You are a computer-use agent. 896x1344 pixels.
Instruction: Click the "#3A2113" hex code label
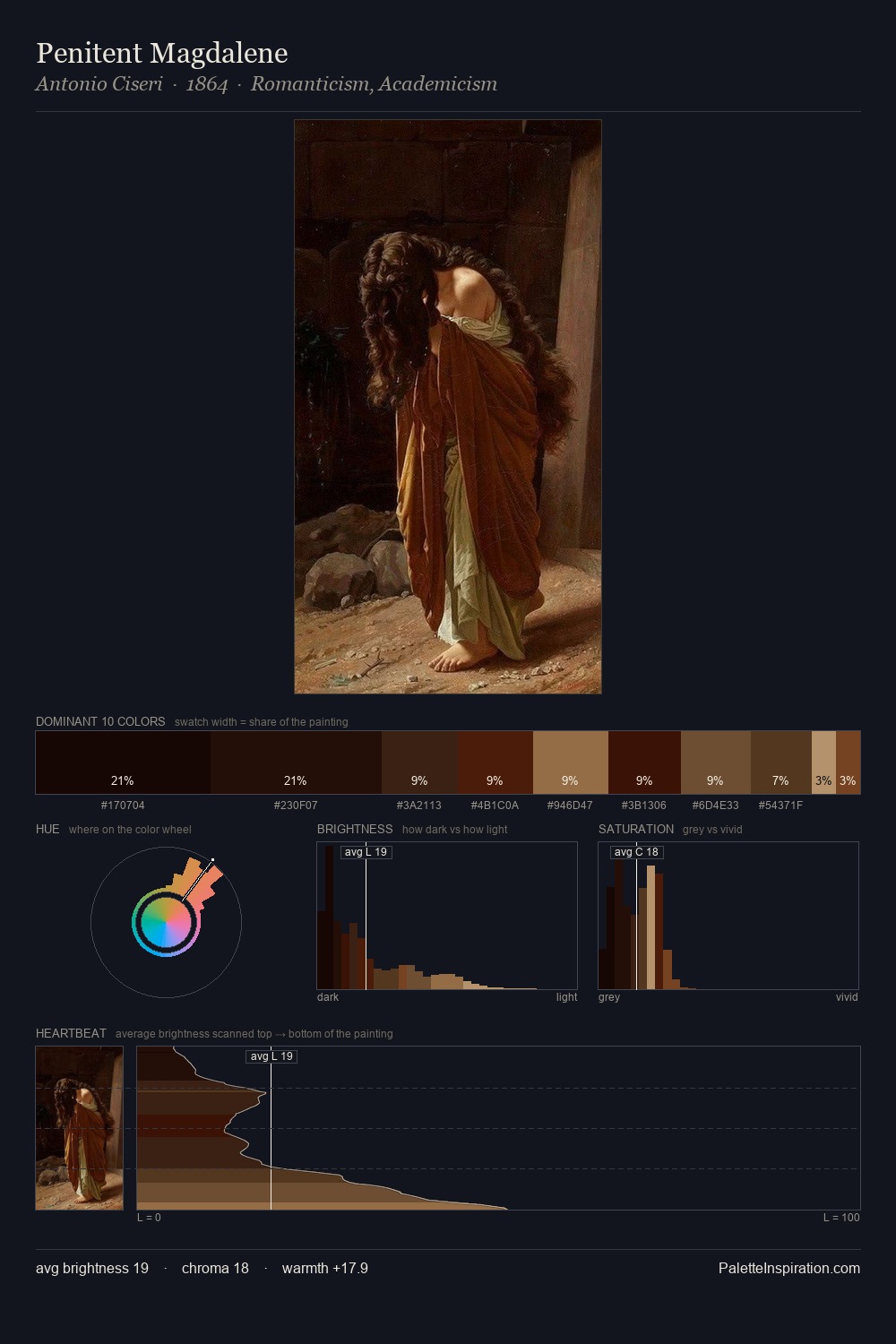click(419, 805)
